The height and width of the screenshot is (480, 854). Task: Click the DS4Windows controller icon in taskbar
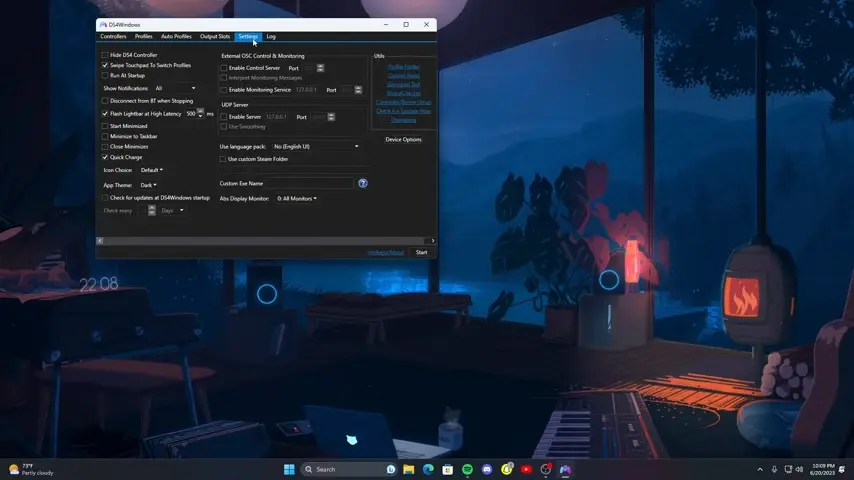[x=565, y=469]
